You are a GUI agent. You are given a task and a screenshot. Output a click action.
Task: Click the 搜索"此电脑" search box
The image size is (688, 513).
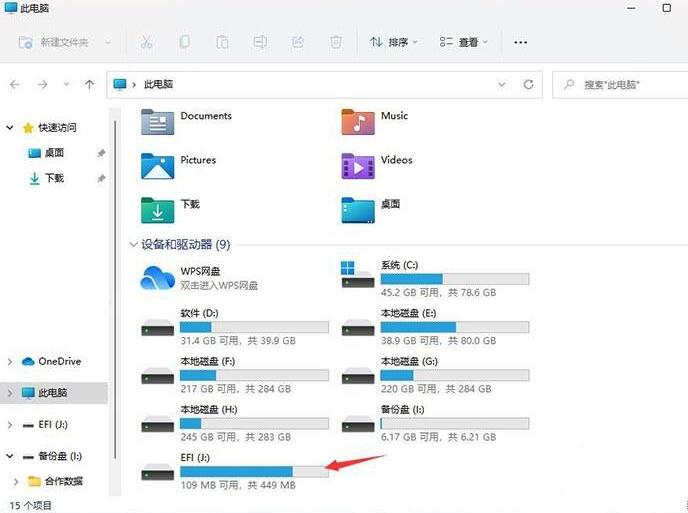click(620, 84)
